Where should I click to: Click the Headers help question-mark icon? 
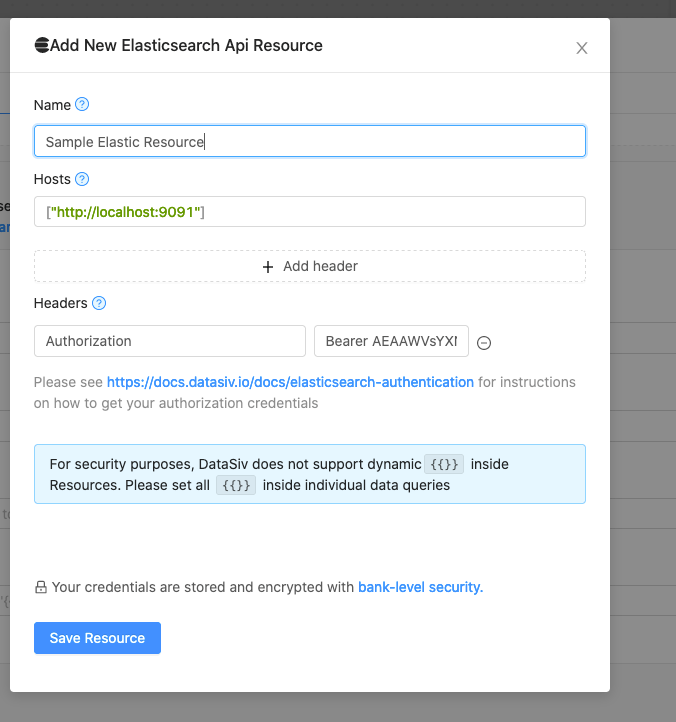(99, 303)
